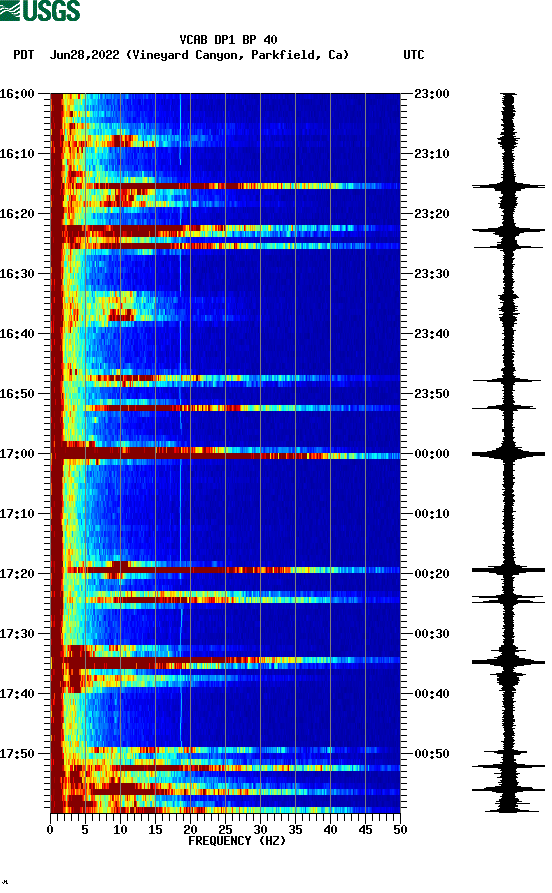Image resolution: width=552 pixels, height=893 pixels.
Task: Click the 16:40 time label
Action: [17, 334]
